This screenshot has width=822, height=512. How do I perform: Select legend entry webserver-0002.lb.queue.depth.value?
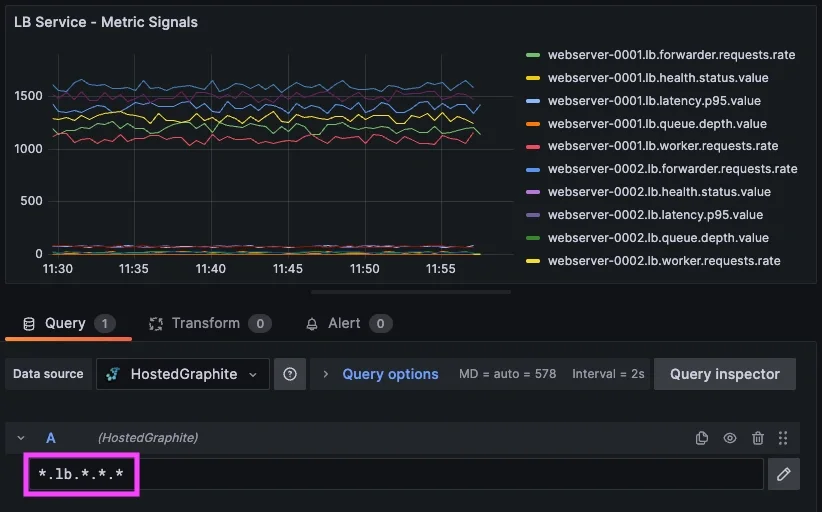[x=658, y=238]
